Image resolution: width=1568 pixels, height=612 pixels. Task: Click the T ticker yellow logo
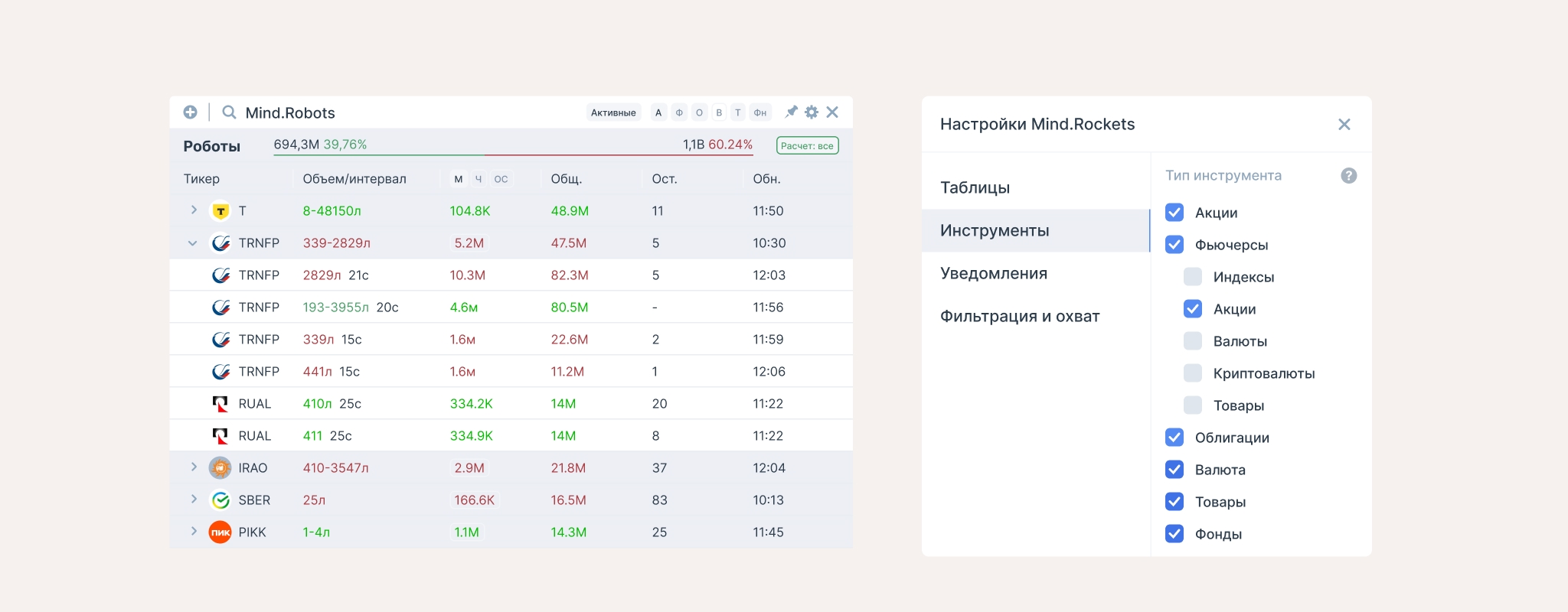point(220,211)
